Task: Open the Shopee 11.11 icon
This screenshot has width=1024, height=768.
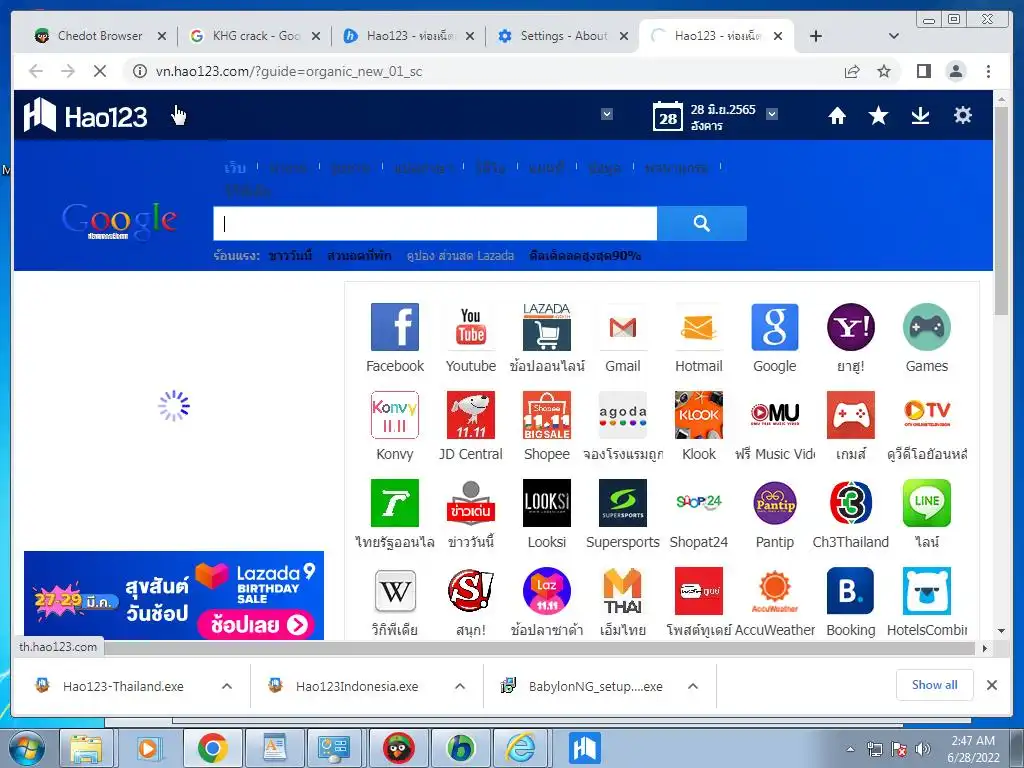Action: (x=547, y=415)
